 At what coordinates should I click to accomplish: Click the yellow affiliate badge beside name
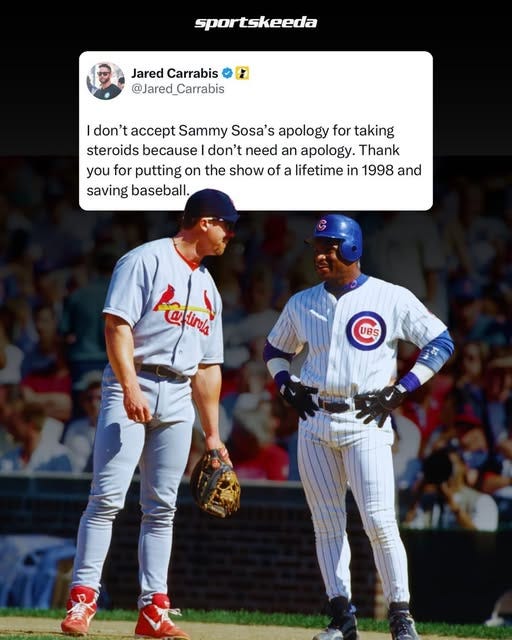click(x=242, y=73)
